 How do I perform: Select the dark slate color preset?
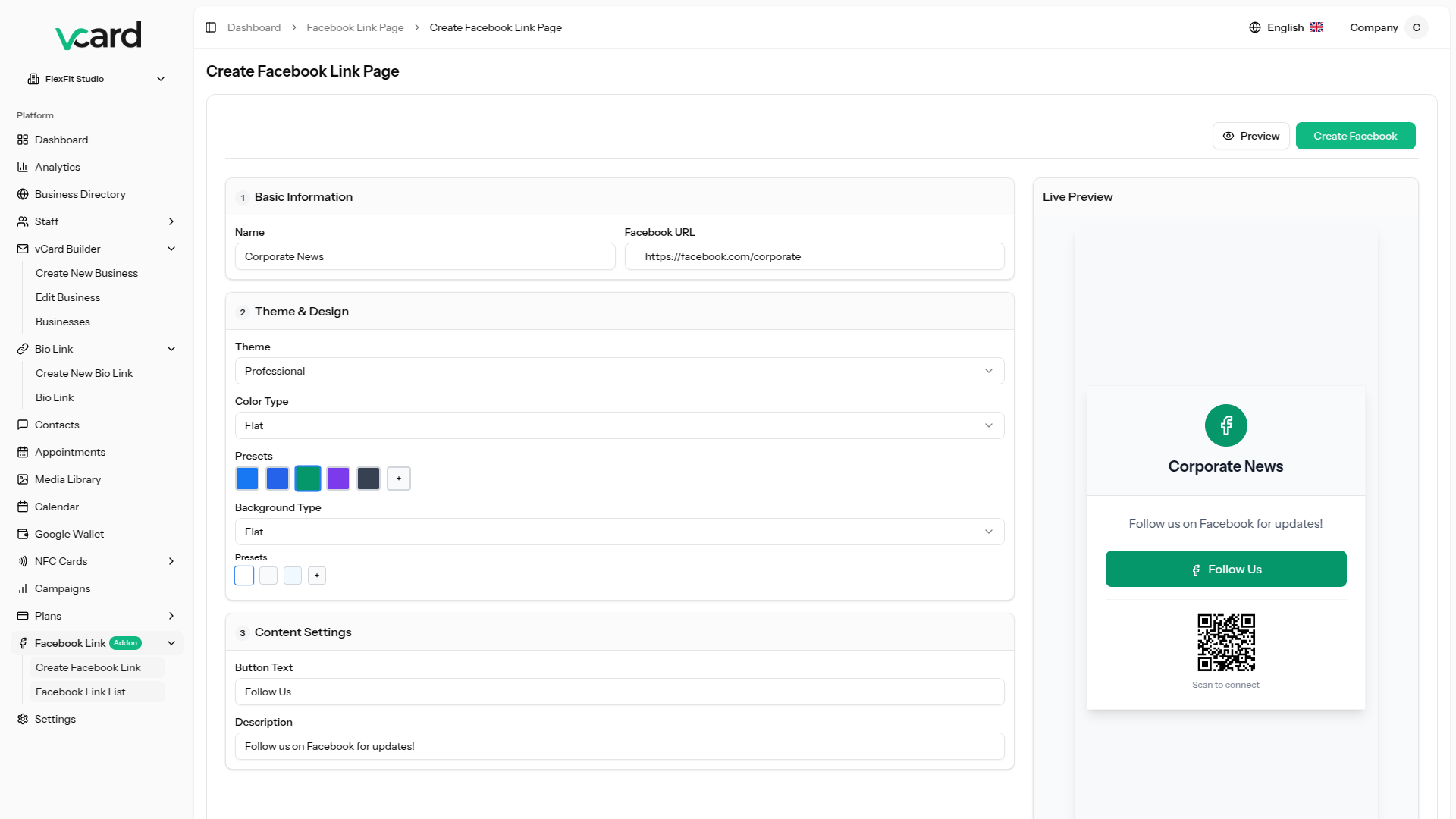coord(369,479)
